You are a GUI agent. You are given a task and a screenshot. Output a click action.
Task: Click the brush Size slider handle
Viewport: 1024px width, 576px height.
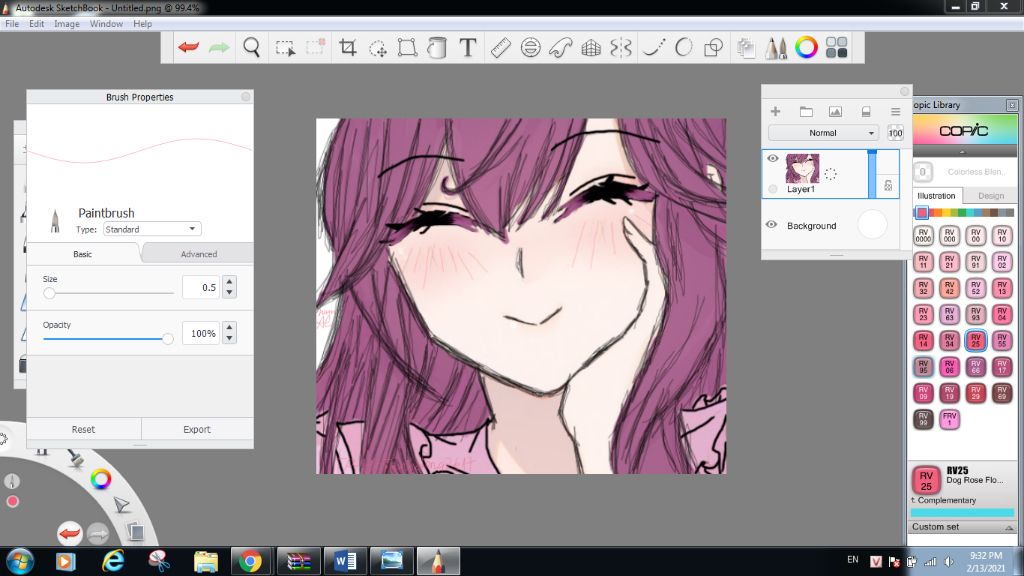pyautogui.click(x=49, y=293)
